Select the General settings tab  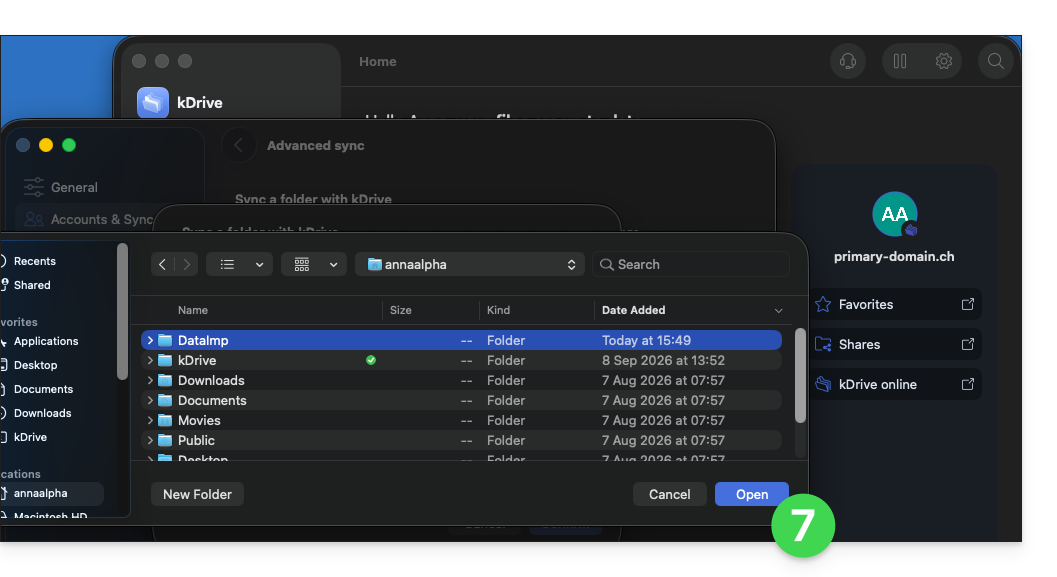pyautogui.click(x=73, y=187)
